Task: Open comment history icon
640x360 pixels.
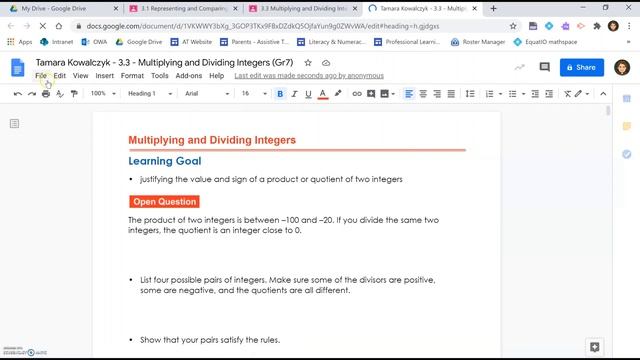Action: coord(544,67)
